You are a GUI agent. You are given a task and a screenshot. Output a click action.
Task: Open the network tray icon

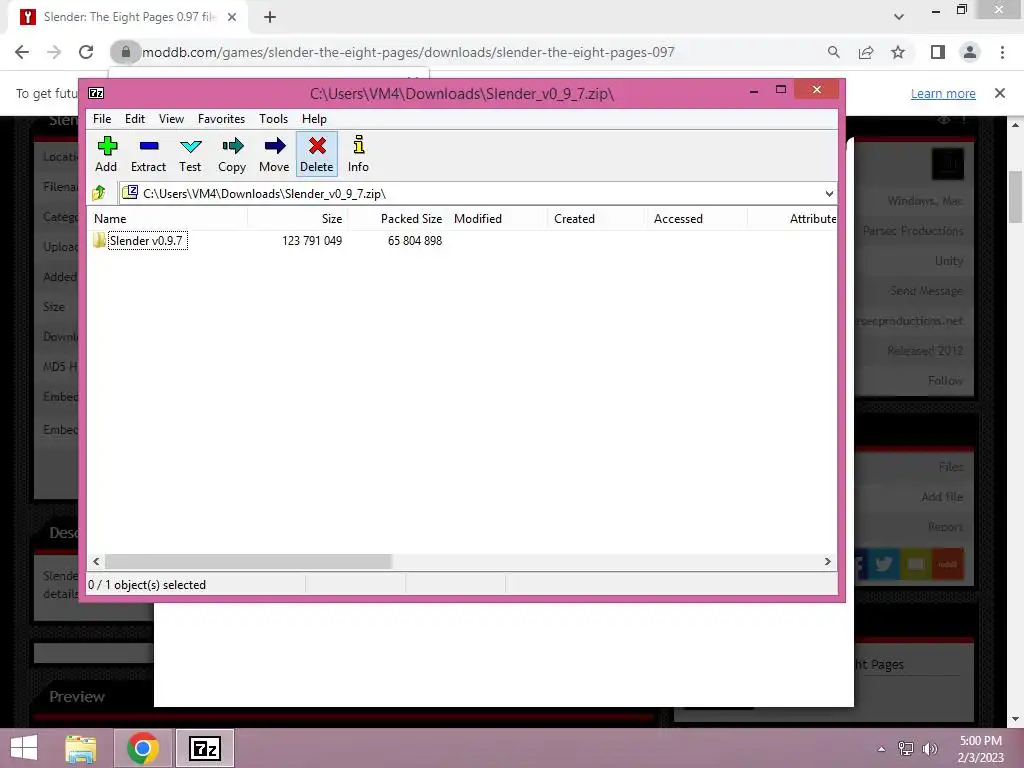pyautogui.click(x=906, y=749)
